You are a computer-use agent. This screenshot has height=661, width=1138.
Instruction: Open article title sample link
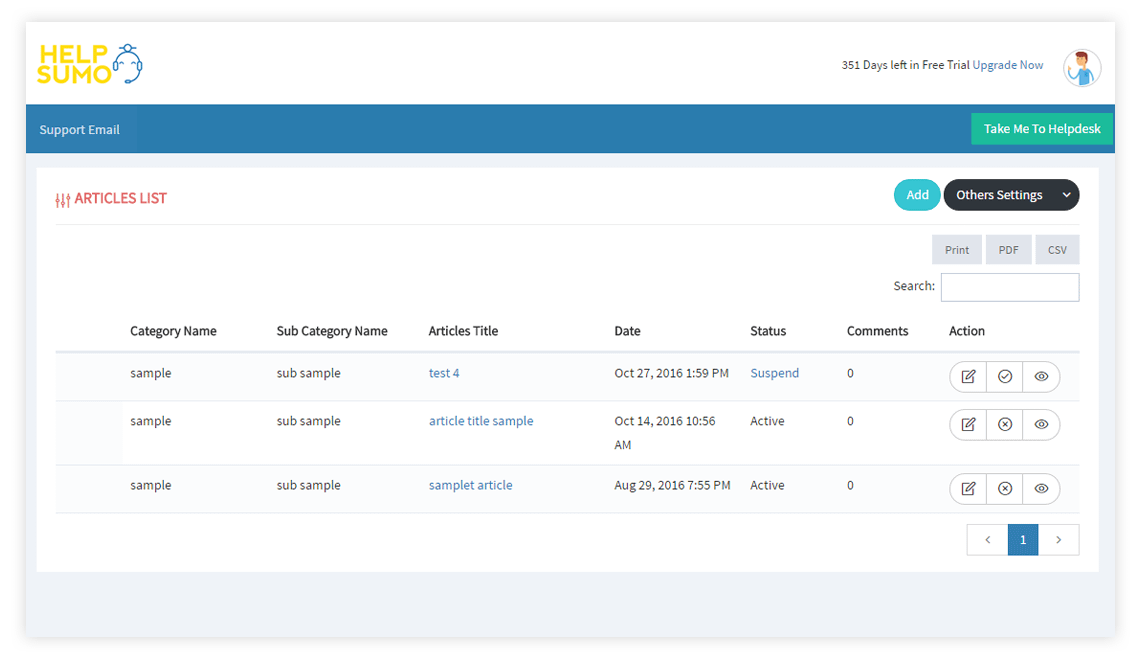pyautogui.click(x=480, y=421)
